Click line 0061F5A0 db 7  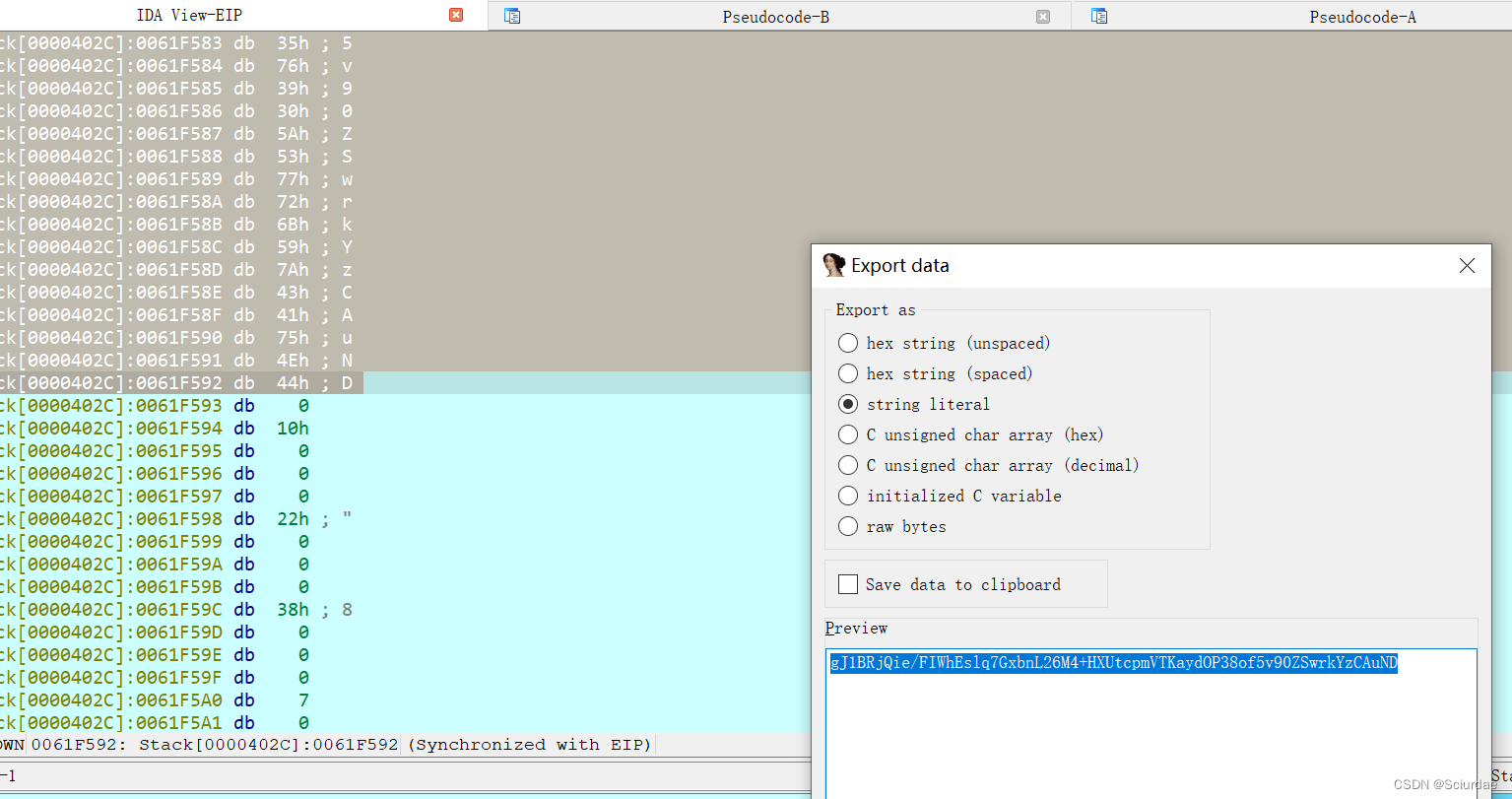156,700
